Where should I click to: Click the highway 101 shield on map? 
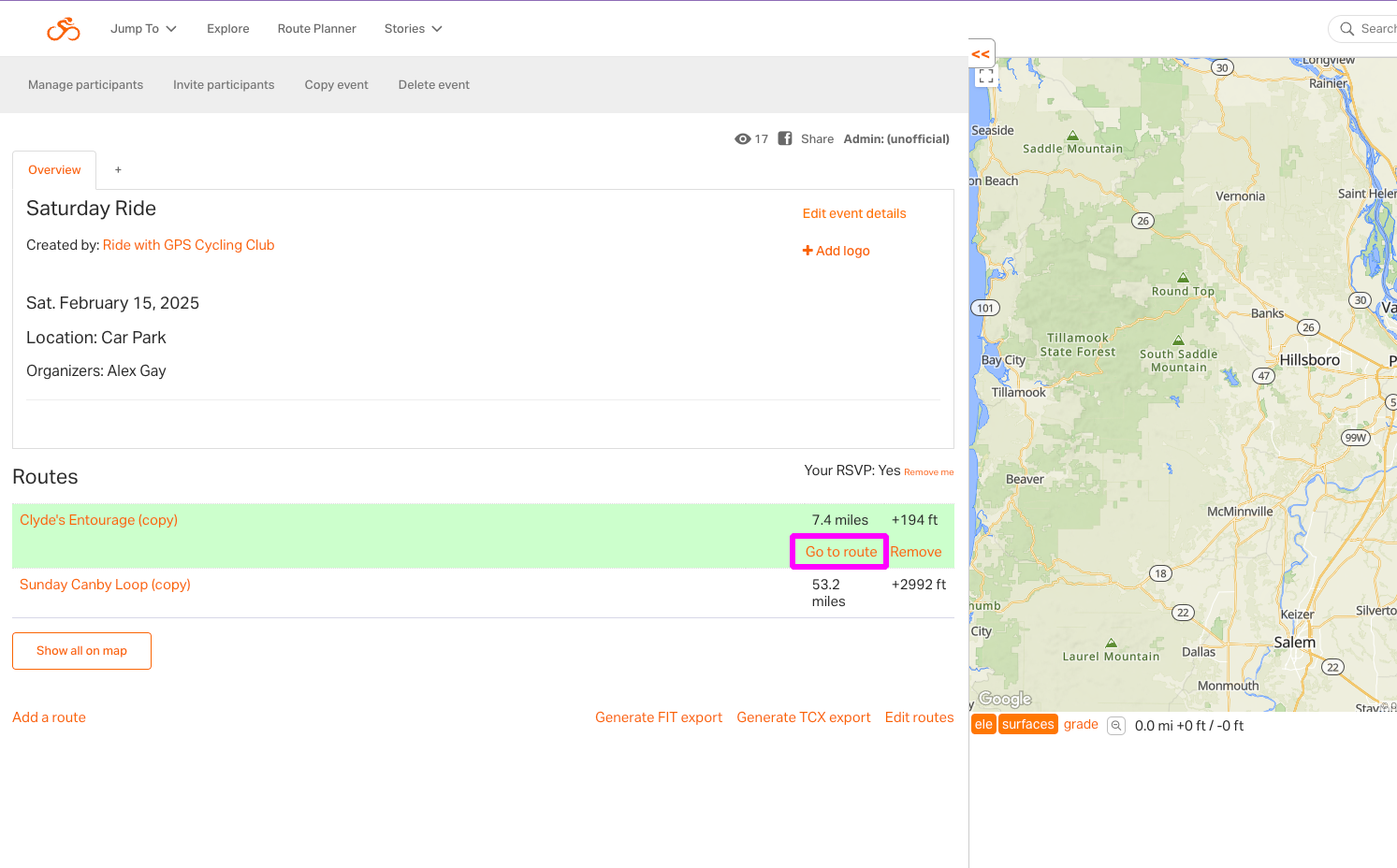[x=985, y=308]
